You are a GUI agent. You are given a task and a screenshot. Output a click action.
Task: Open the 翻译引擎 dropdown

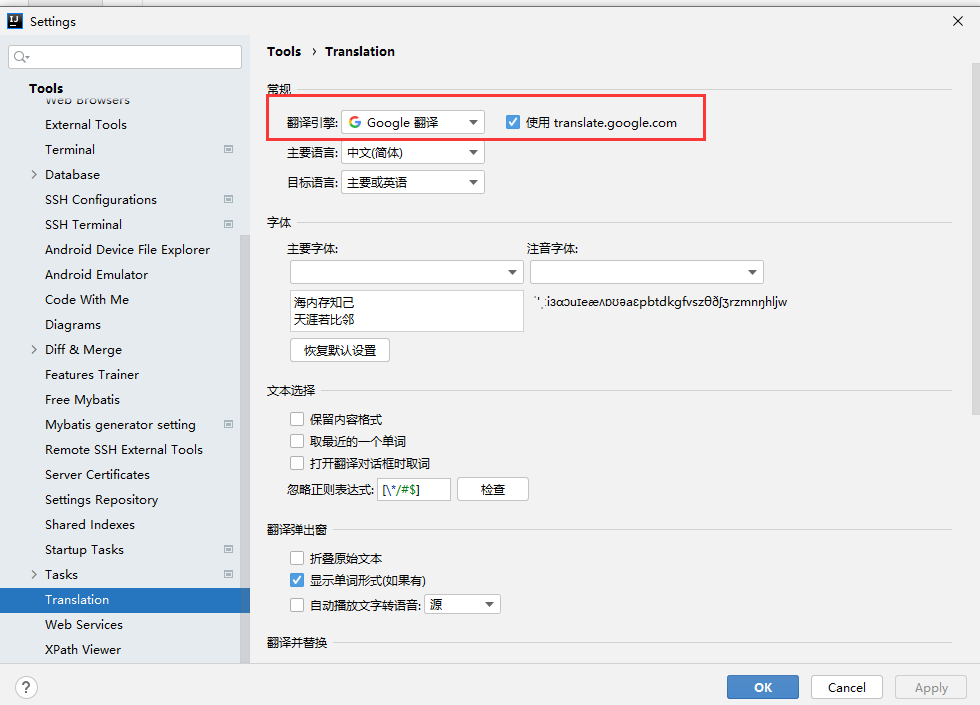[474, 121]
